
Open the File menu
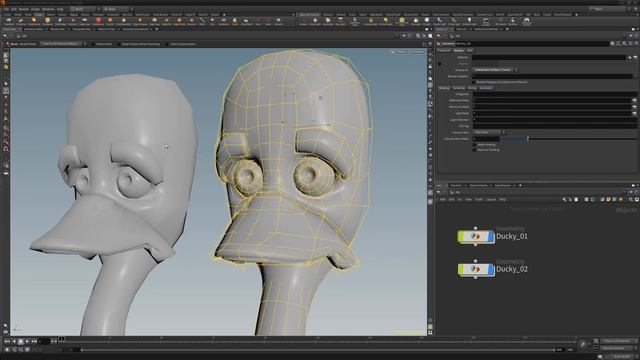7,9
